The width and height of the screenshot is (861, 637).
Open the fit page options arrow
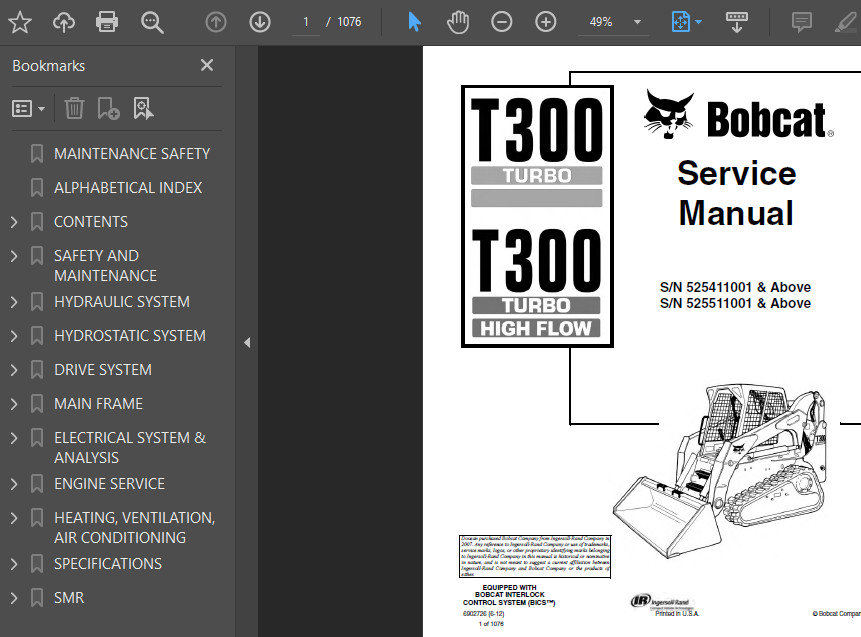(x=698, y=22)
